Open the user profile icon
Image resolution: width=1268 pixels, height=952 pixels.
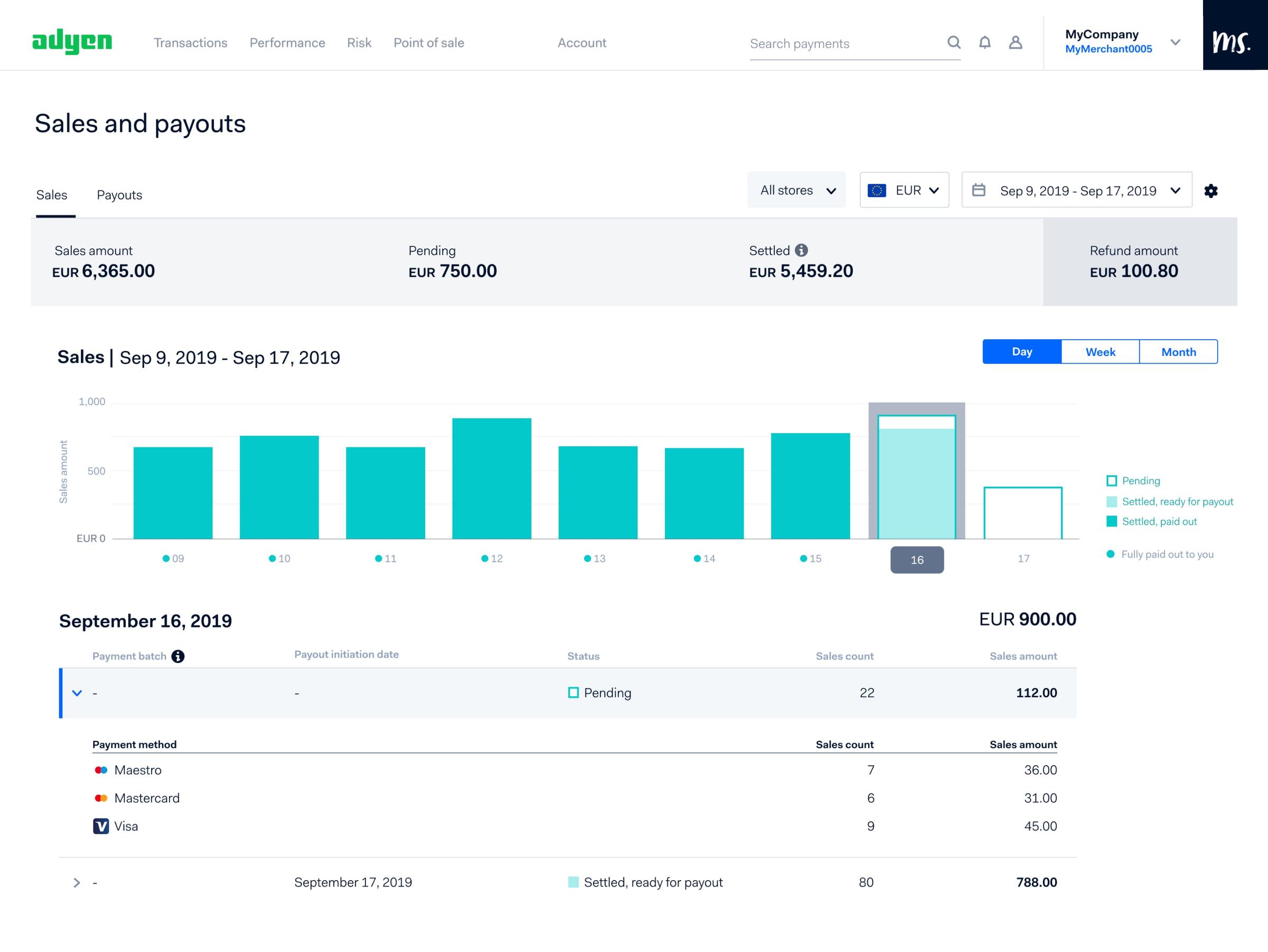pos(1016,42)
